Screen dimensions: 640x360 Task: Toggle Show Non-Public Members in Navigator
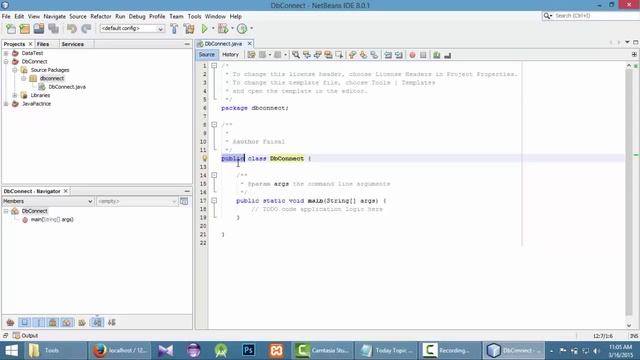53,322
